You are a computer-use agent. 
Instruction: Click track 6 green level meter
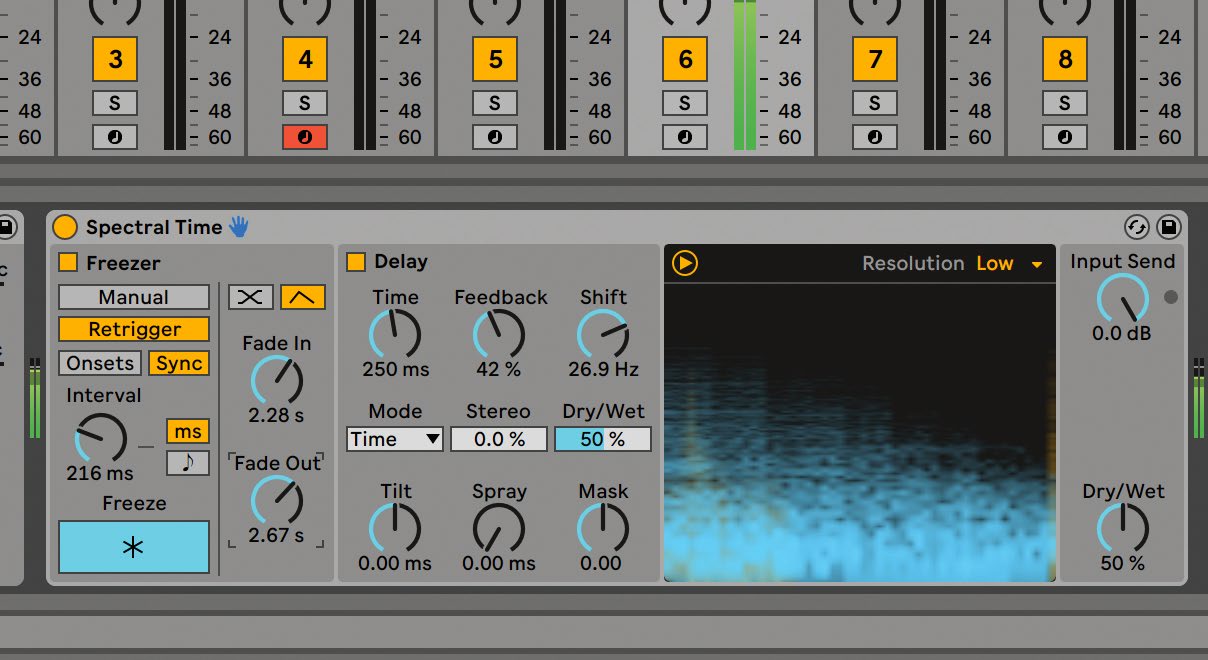click(745, 75)
